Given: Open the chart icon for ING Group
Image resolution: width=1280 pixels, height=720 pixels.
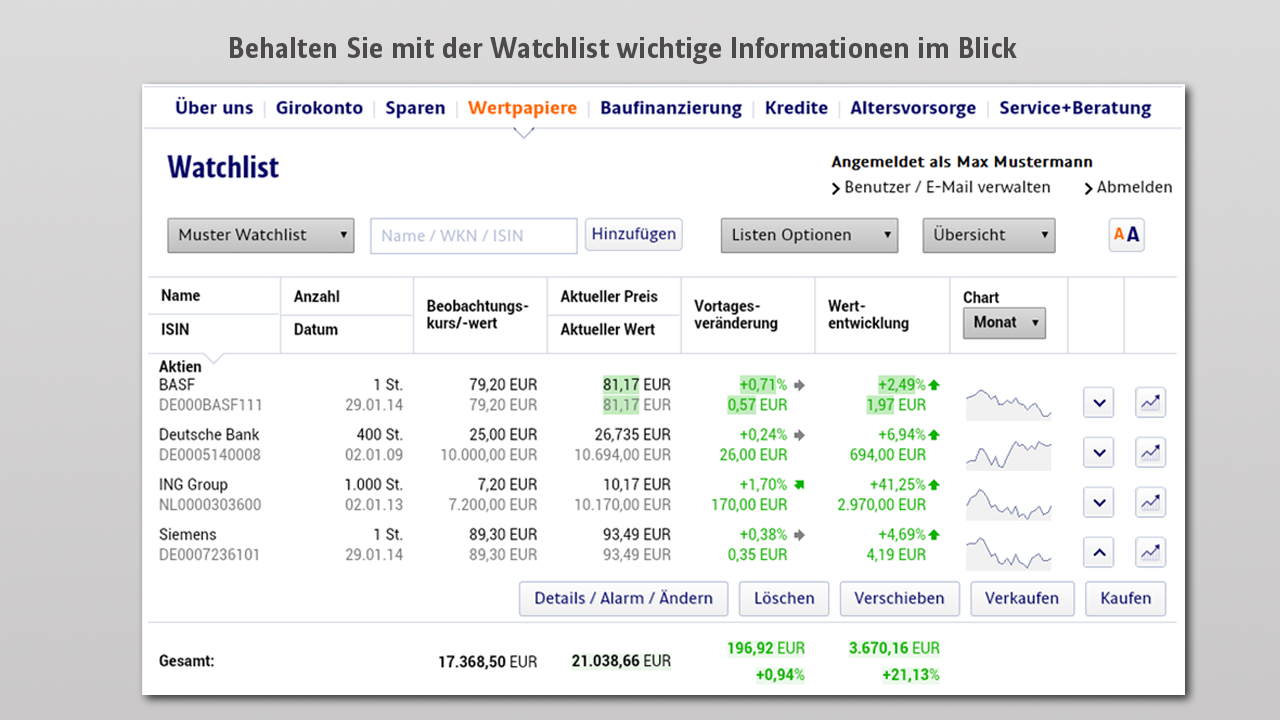Looking at the screenshot, I should pos(1150,502).
